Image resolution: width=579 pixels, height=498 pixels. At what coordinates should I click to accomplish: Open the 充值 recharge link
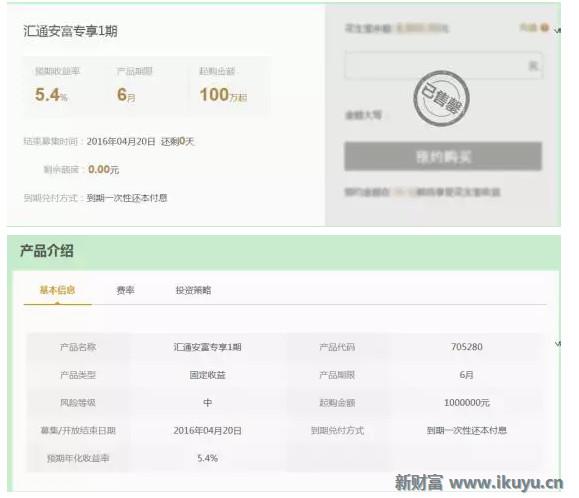(528, 27)
